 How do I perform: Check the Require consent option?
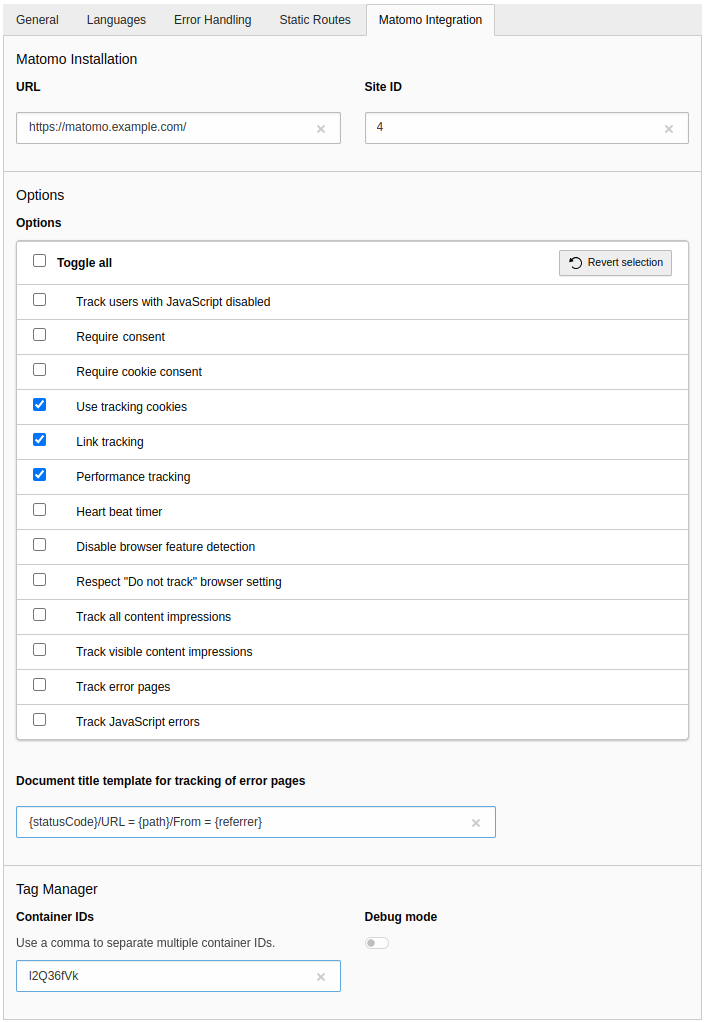point(40,335)
